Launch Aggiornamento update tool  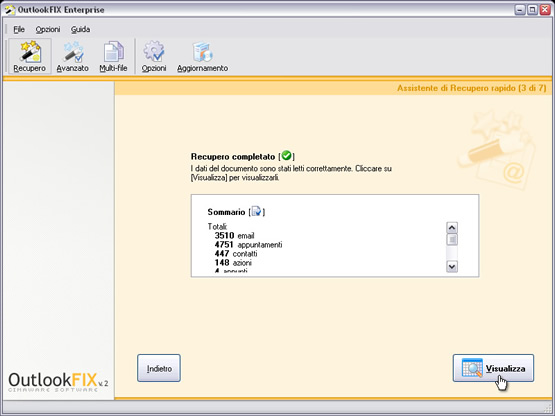point(202,56)
